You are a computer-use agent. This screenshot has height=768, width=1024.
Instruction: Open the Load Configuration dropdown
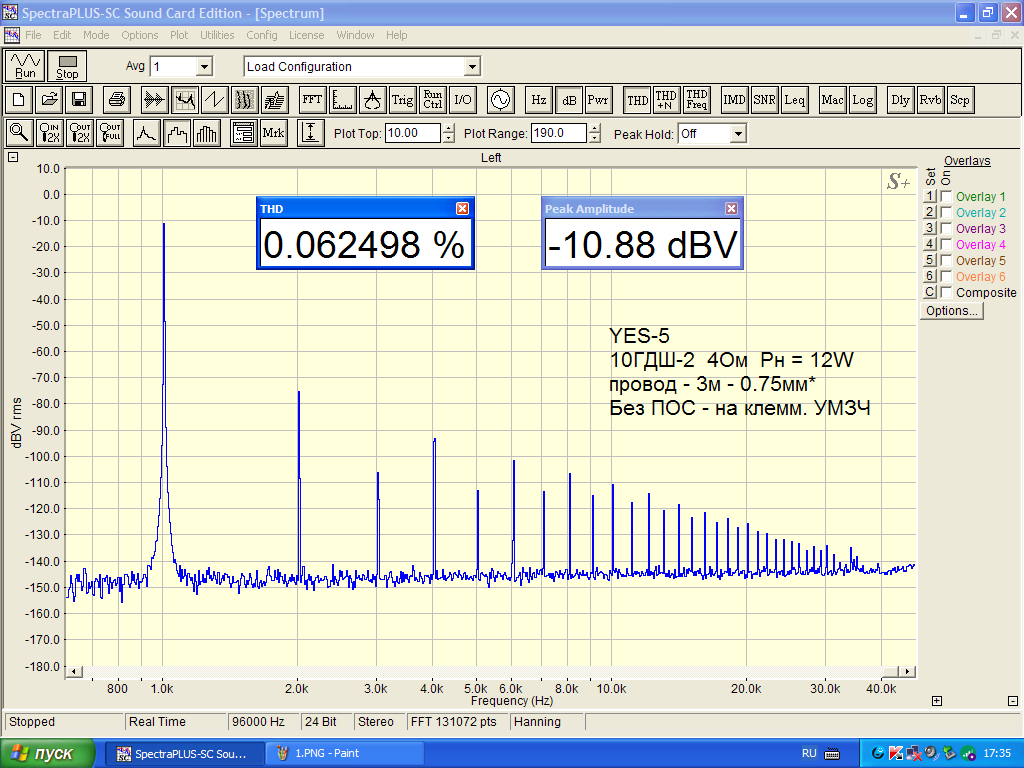(472, 67)
